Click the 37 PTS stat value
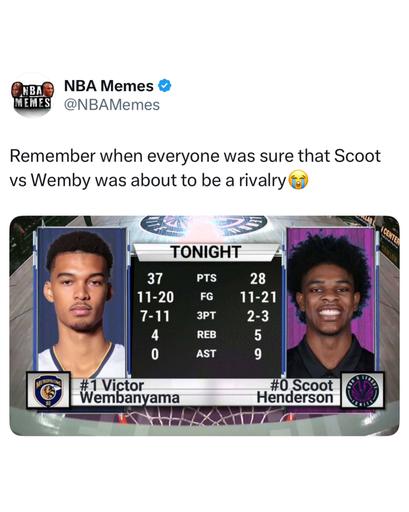Screen dimensions: 409x512 point(155,279)
